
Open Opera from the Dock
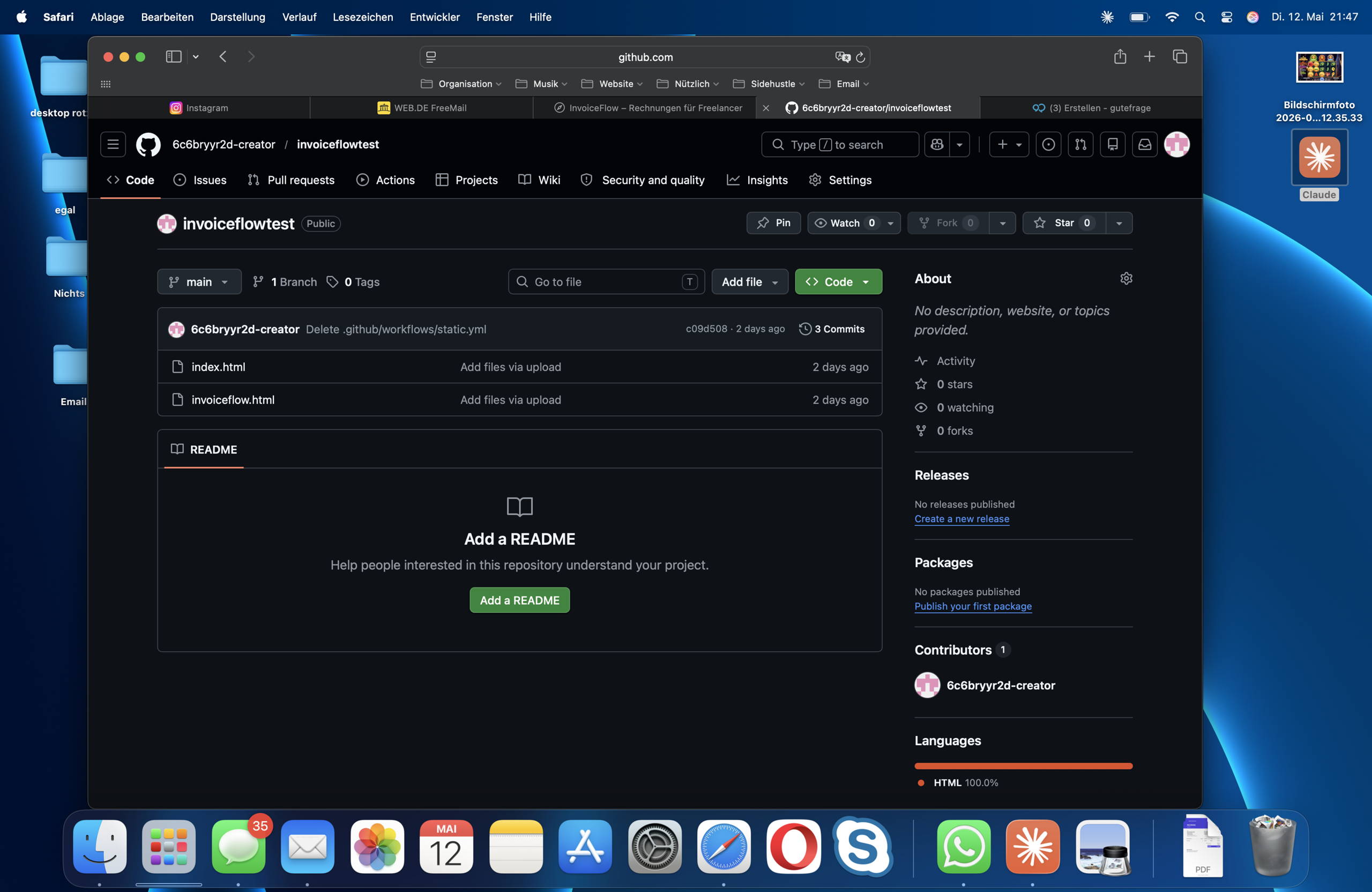coord(793,846)
